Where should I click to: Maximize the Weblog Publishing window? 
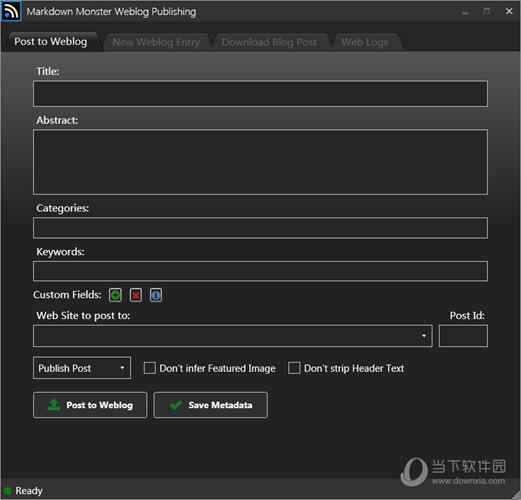click(x=487, y=11)
